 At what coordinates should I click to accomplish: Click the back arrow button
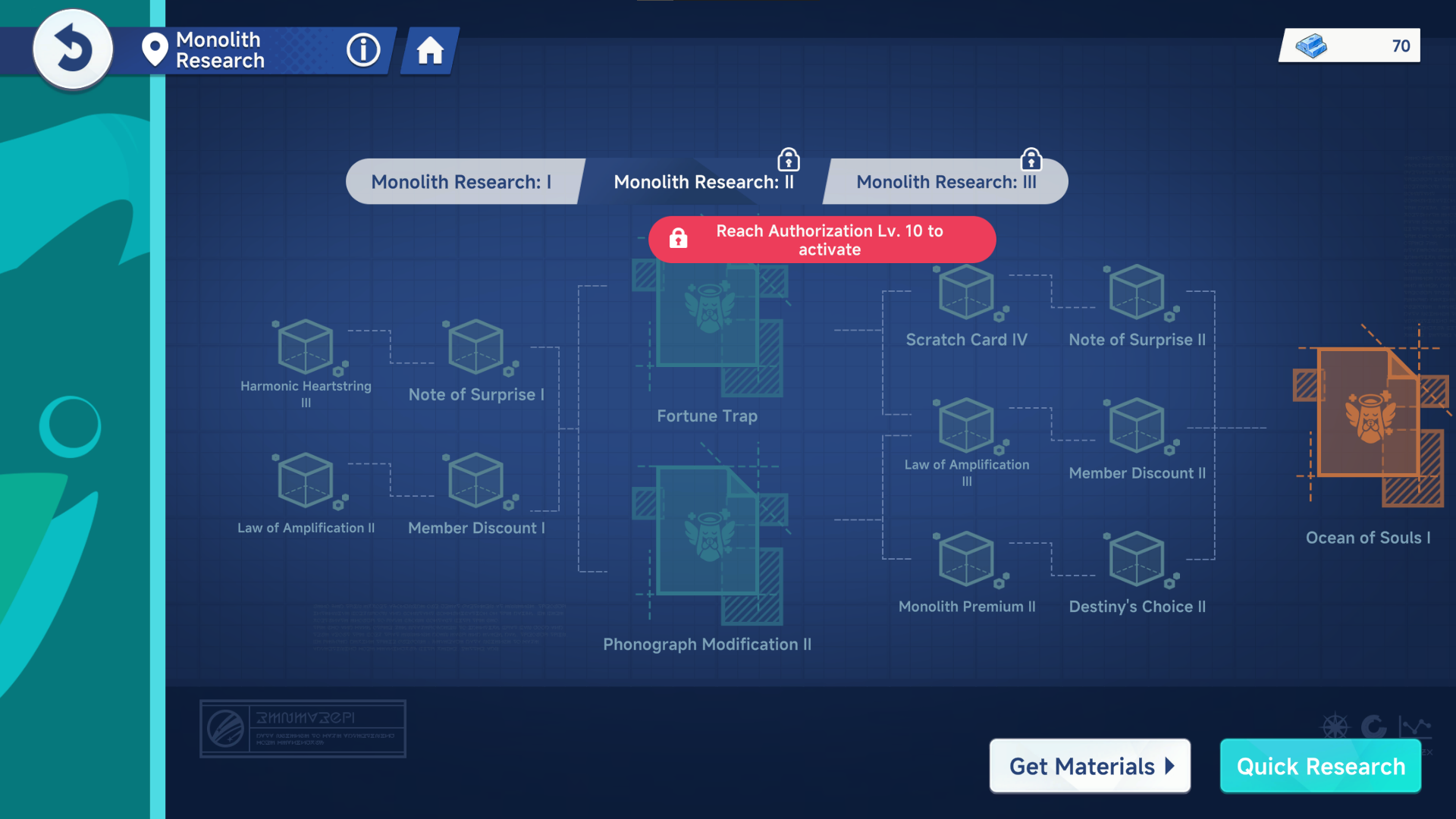click(73, 50)
